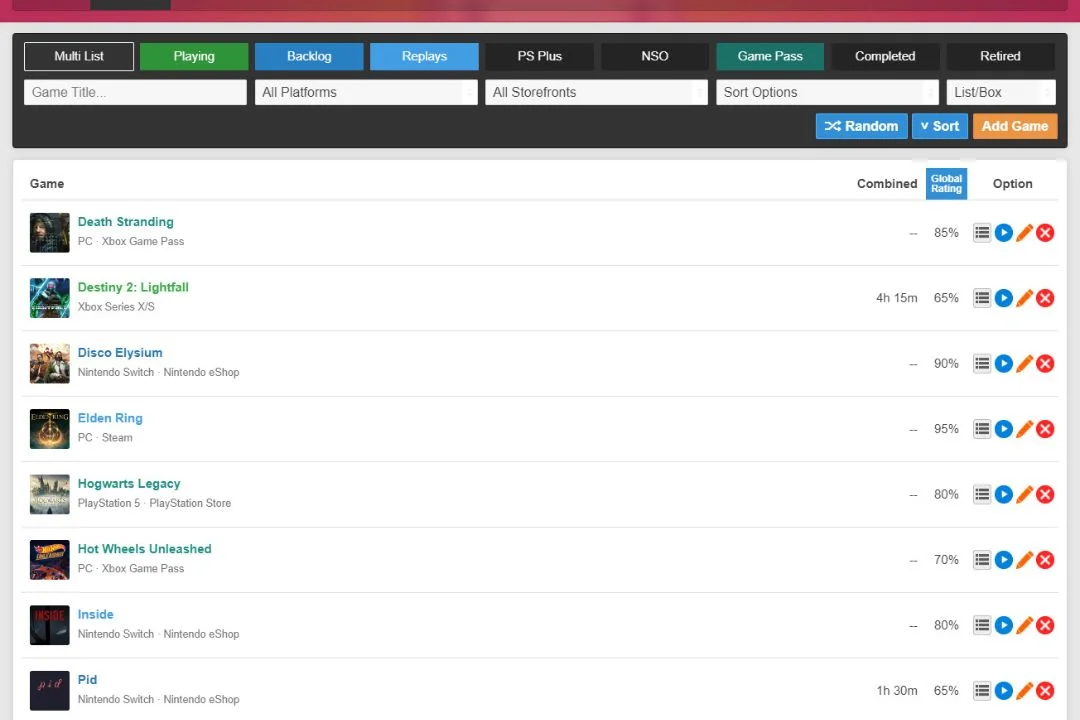
Task: Open list icon for Hogwarts Legacy
Action: click(x=982, y=495)
